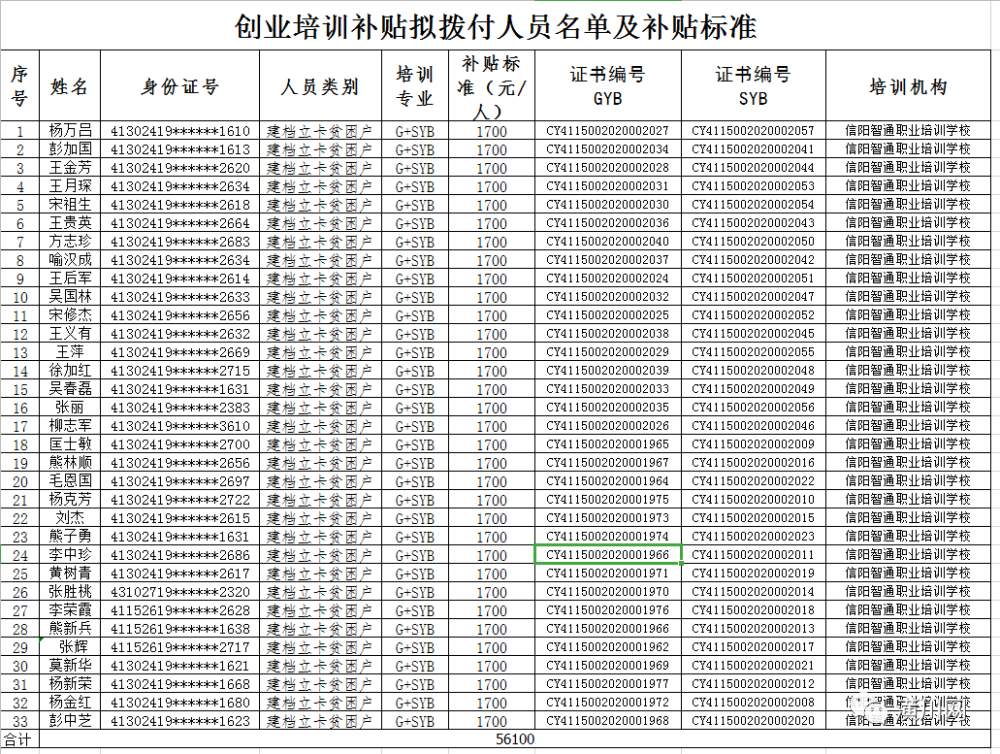Click ID cell 41152619******2717
1000x754 pixels.
[x=180, y=647]
